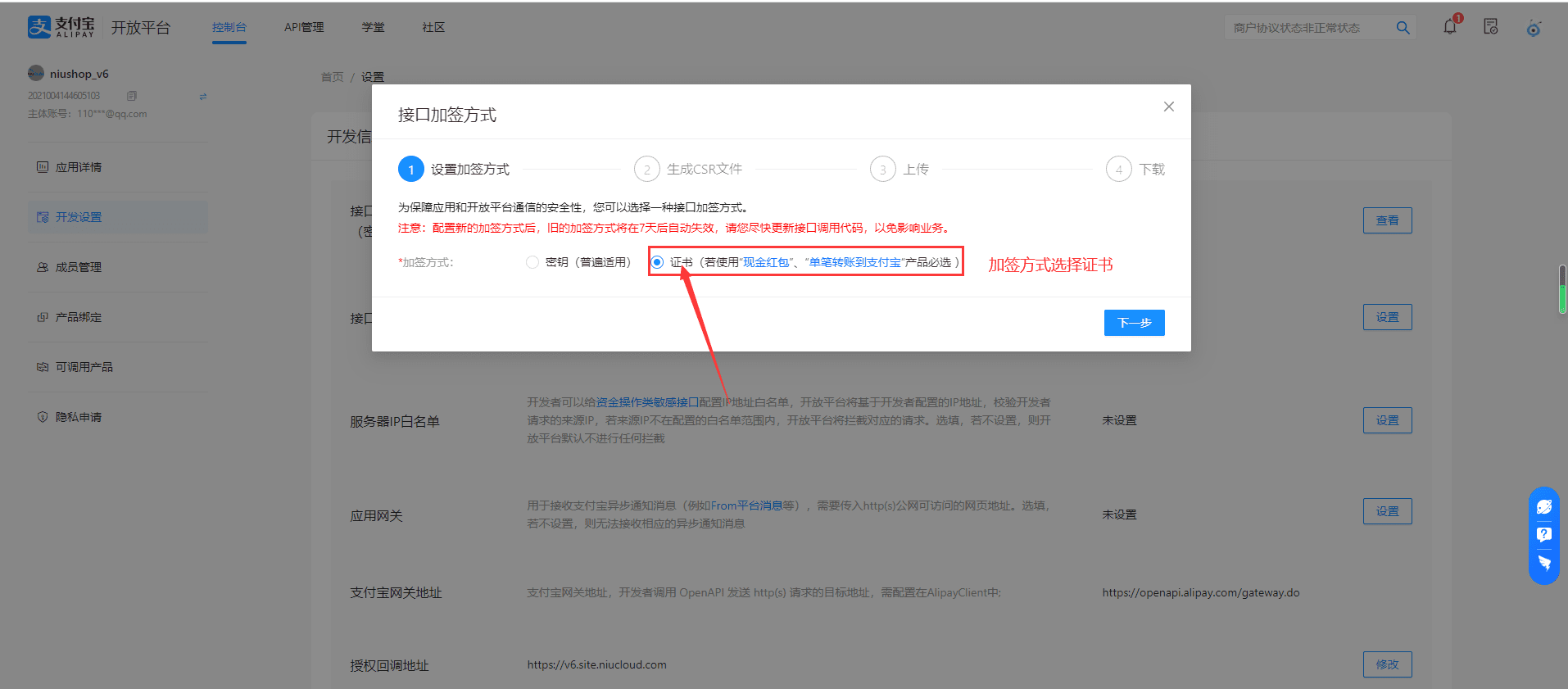Click the 下一步 button
Screen dimensions: 1568x689
pos(1134,323)
